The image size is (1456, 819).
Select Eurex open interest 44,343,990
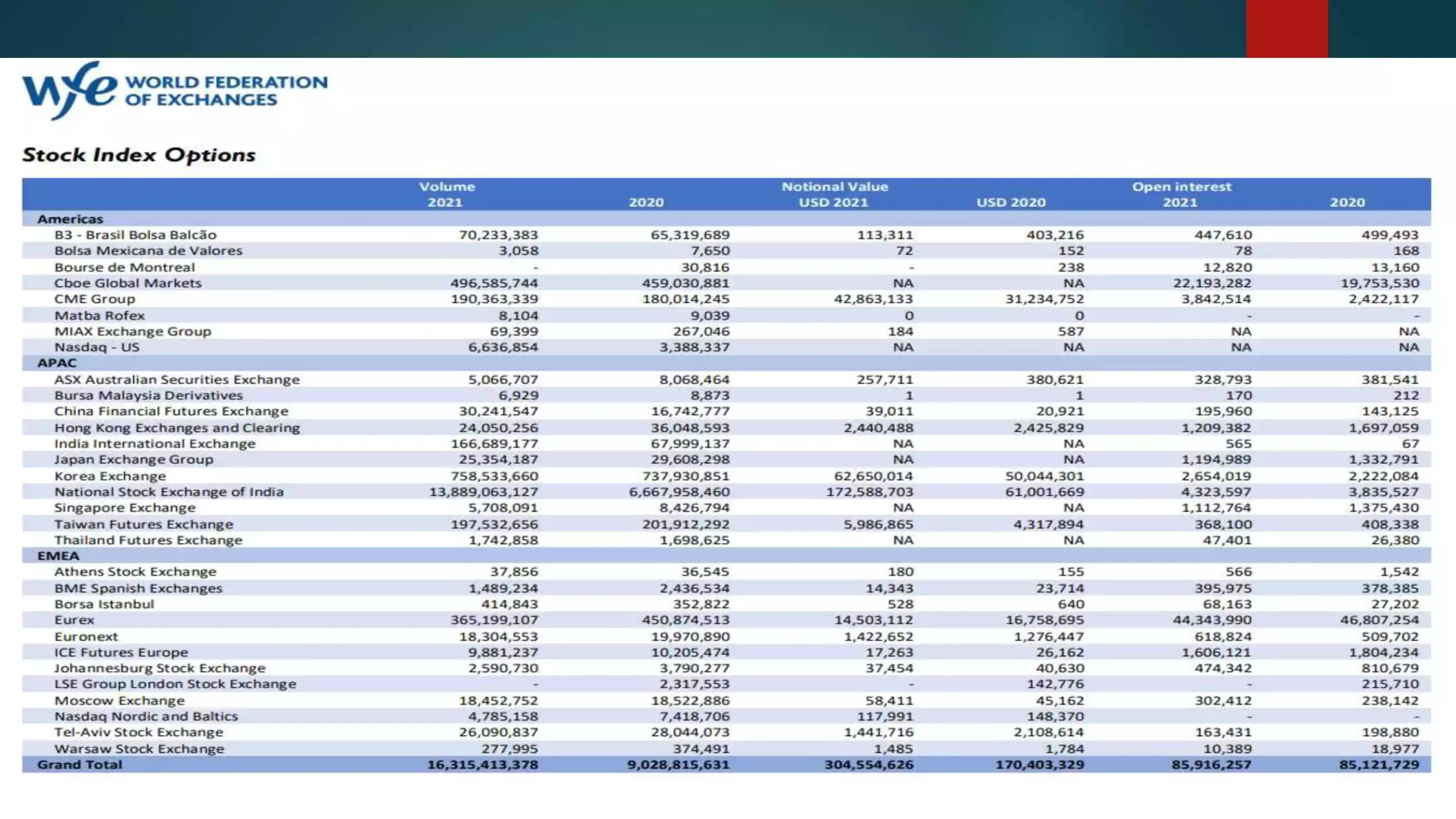pyautogui.click(x=1212, y=621)
